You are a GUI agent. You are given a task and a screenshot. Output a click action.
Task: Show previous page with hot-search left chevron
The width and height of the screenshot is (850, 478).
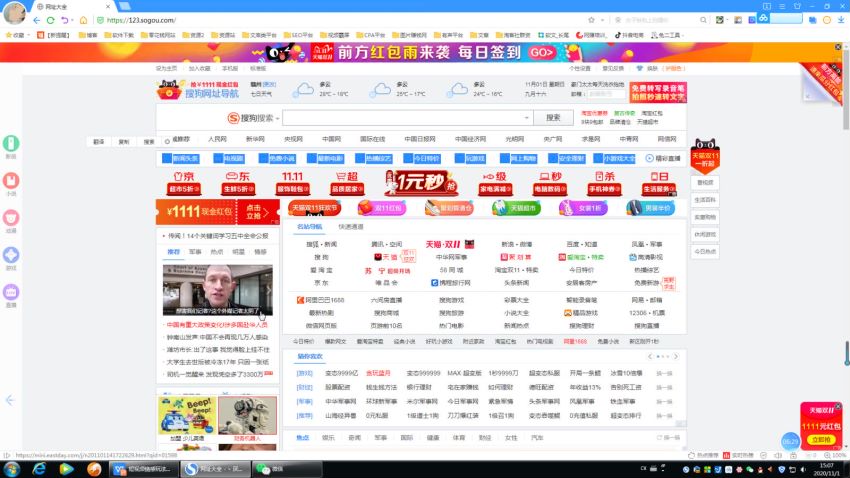click(650, 357)
